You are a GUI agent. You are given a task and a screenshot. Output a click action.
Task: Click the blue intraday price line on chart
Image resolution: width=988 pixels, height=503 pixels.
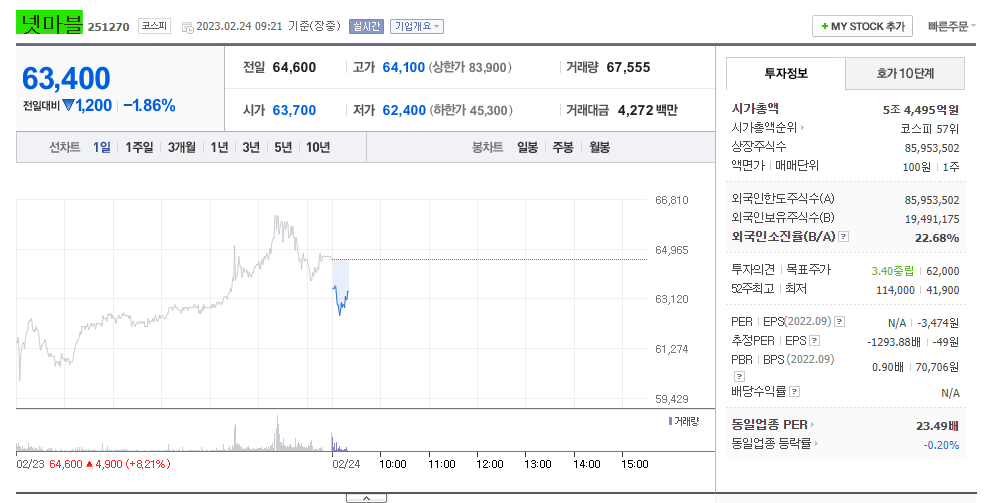coord(341,300)
